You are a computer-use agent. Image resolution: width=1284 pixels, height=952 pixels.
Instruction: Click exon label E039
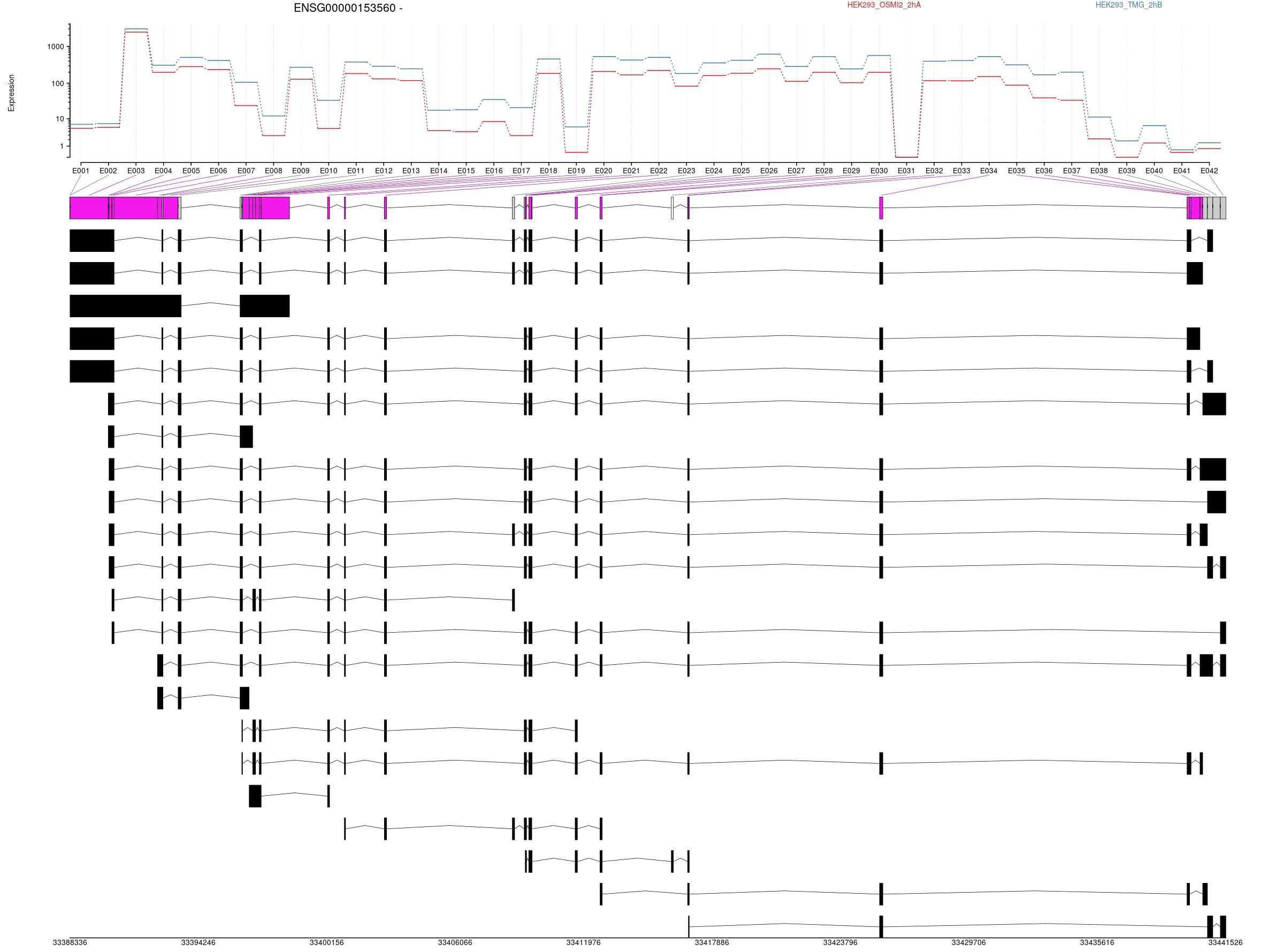click(1127, 171)
